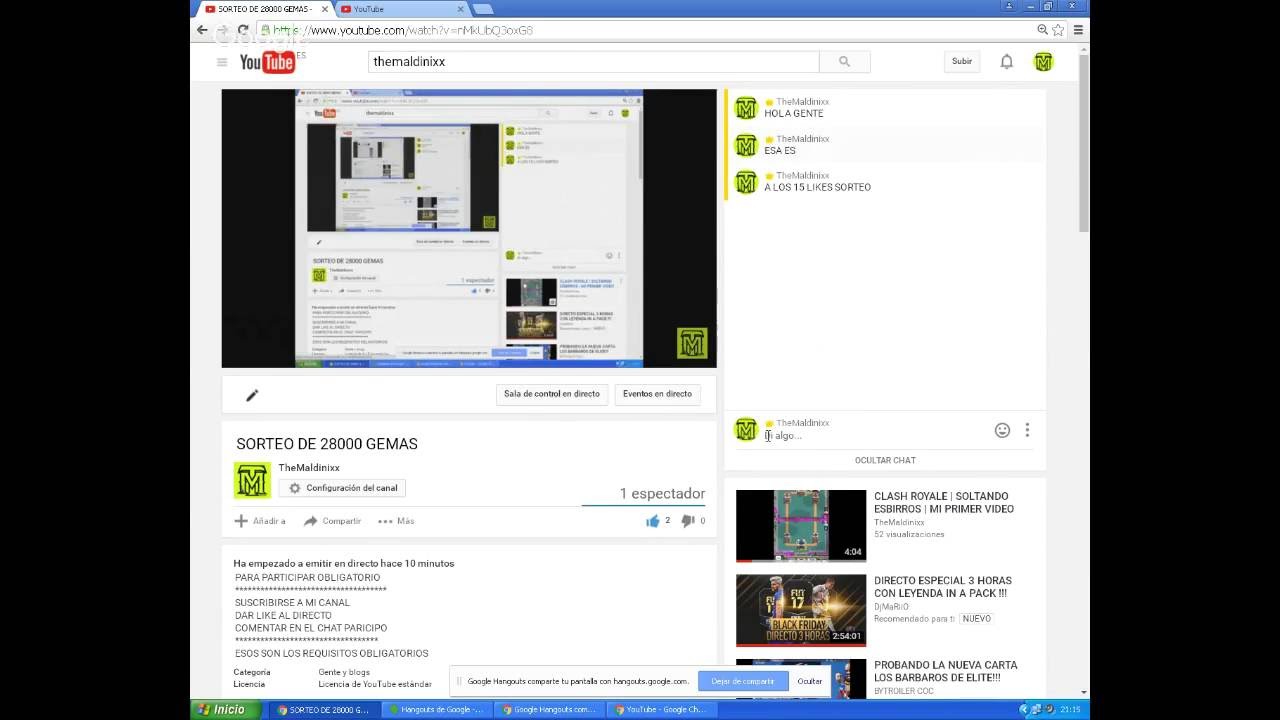
Task: Click Ocultar in the Hangouts sharing bar
Action: (810, 681)
